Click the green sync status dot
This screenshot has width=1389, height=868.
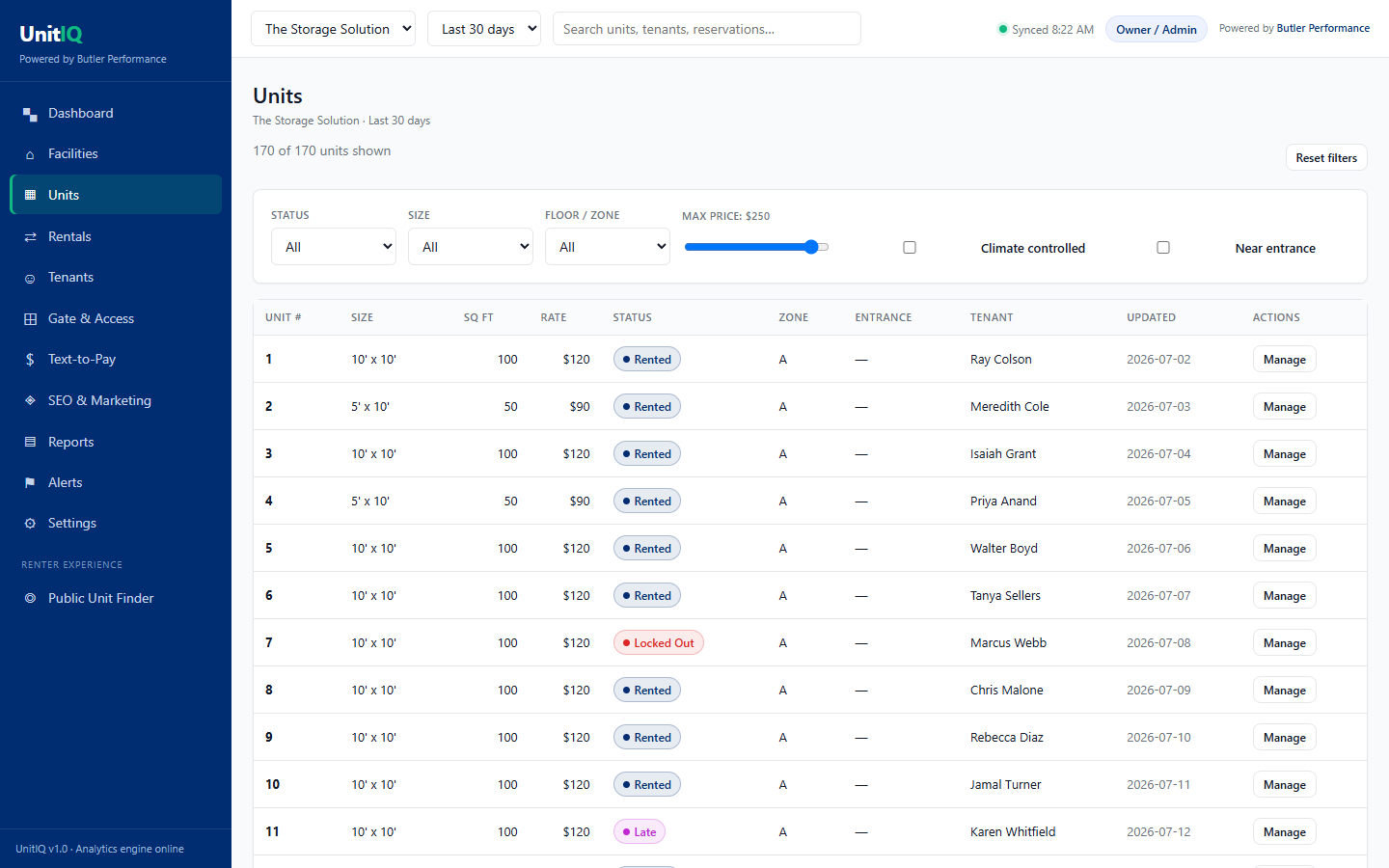click(1003, 29)
